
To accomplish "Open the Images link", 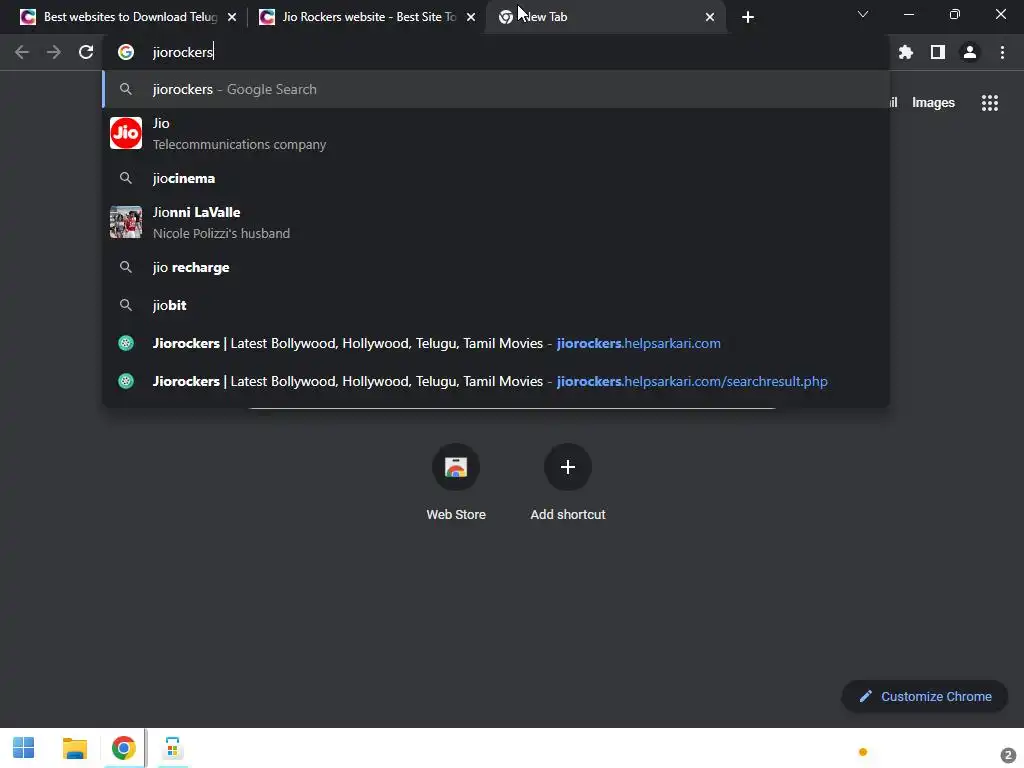I will click(933, 103).
